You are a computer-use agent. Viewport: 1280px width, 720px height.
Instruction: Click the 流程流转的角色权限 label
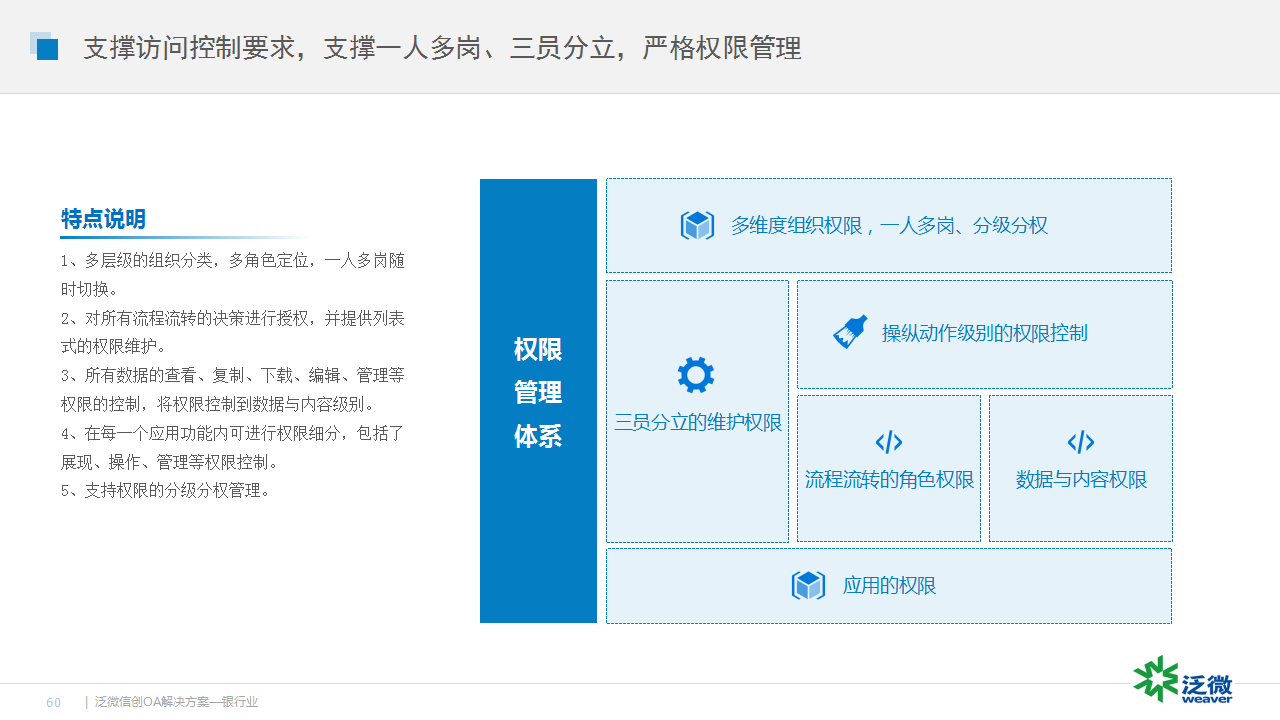pos(889,480)
